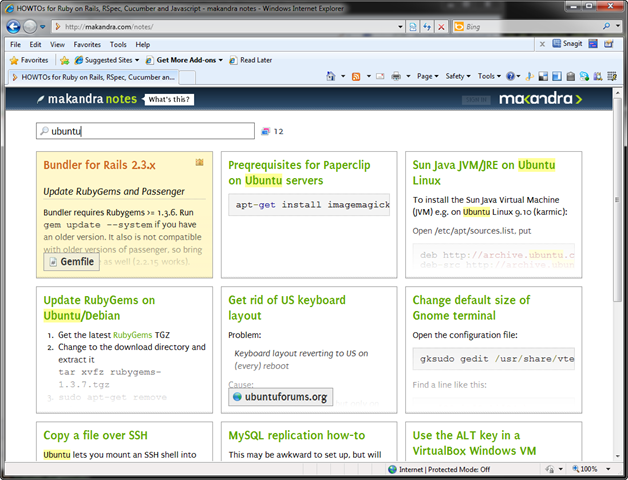628x480 pixels.
Task: Click the black-and-white squares command bar icon
Action: click(543, 76)
